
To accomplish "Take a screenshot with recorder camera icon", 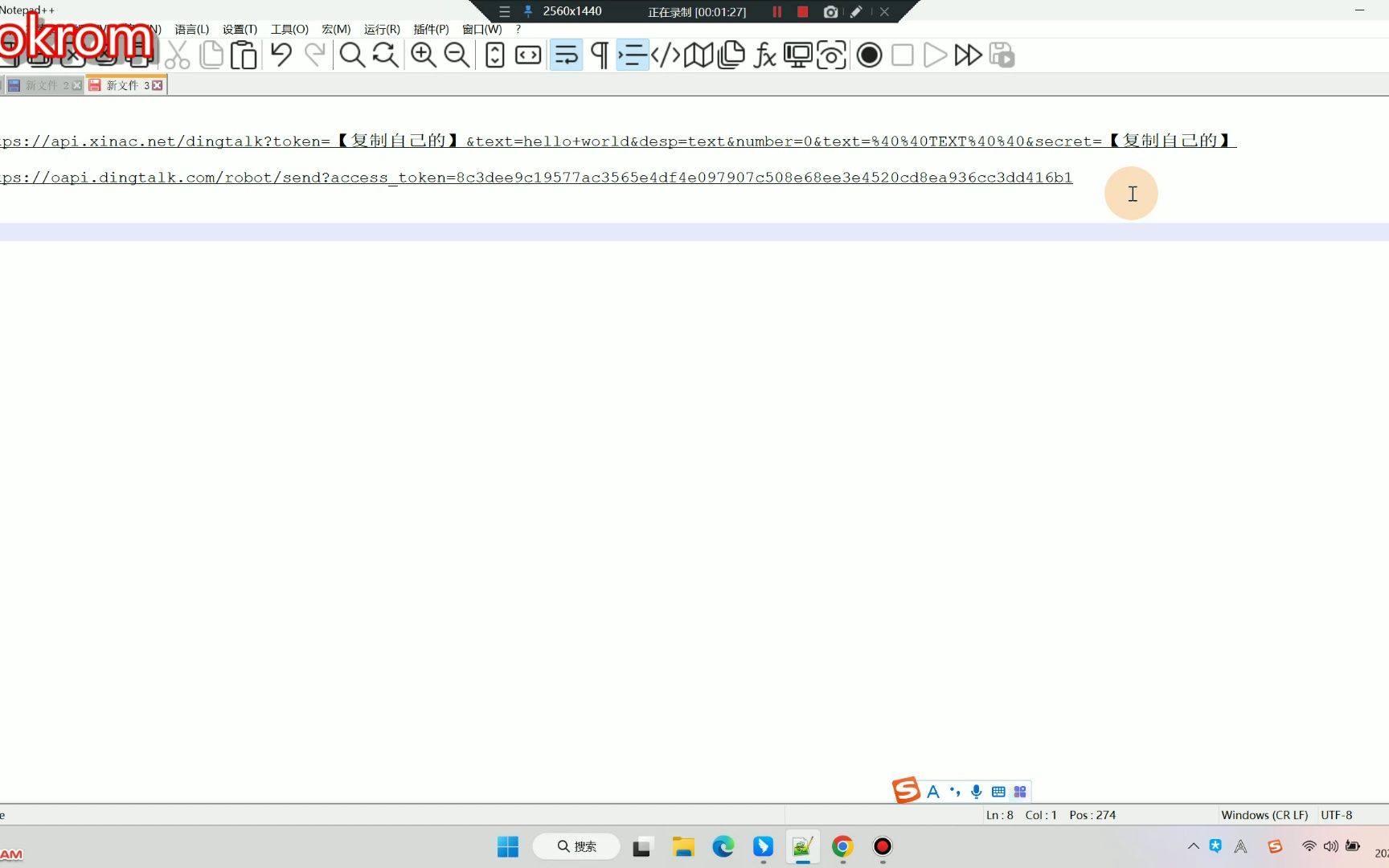I will point(830,12).
